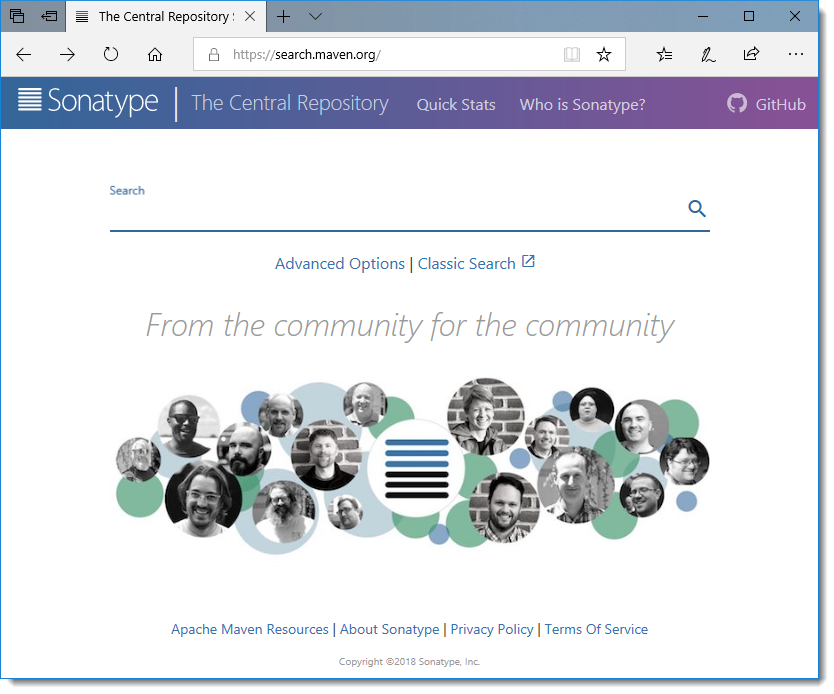This screenshot has height=694, width=834.
Task: Refresh the page with reload icon
Action: pyautogui.click(x=111, y=54)
